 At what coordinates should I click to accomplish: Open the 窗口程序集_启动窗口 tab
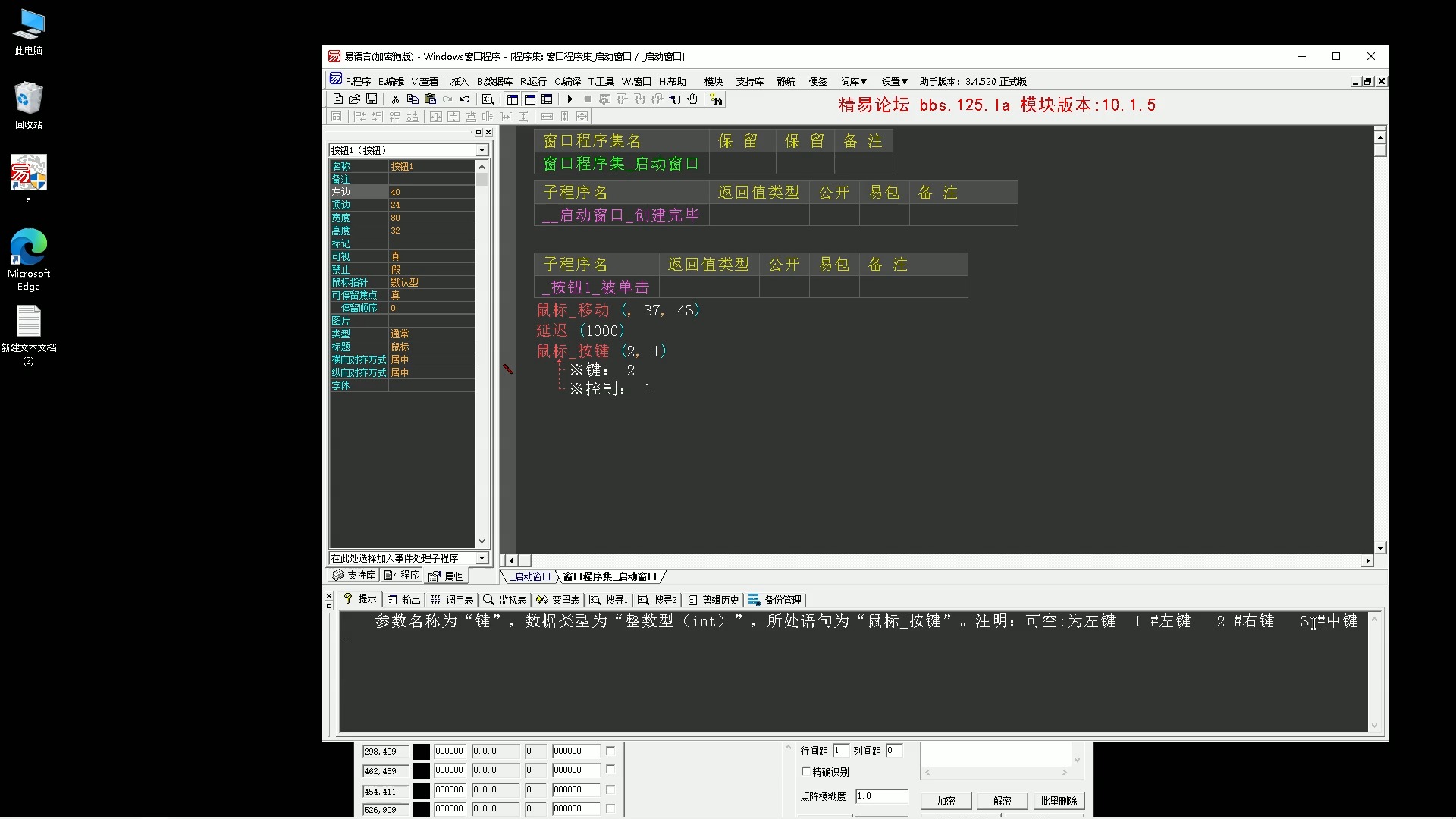click(611, 576)
